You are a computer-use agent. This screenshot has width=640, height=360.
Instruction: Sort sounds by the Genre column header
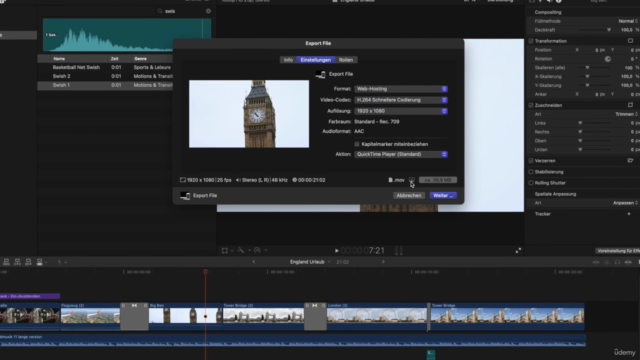coord(140,59)
